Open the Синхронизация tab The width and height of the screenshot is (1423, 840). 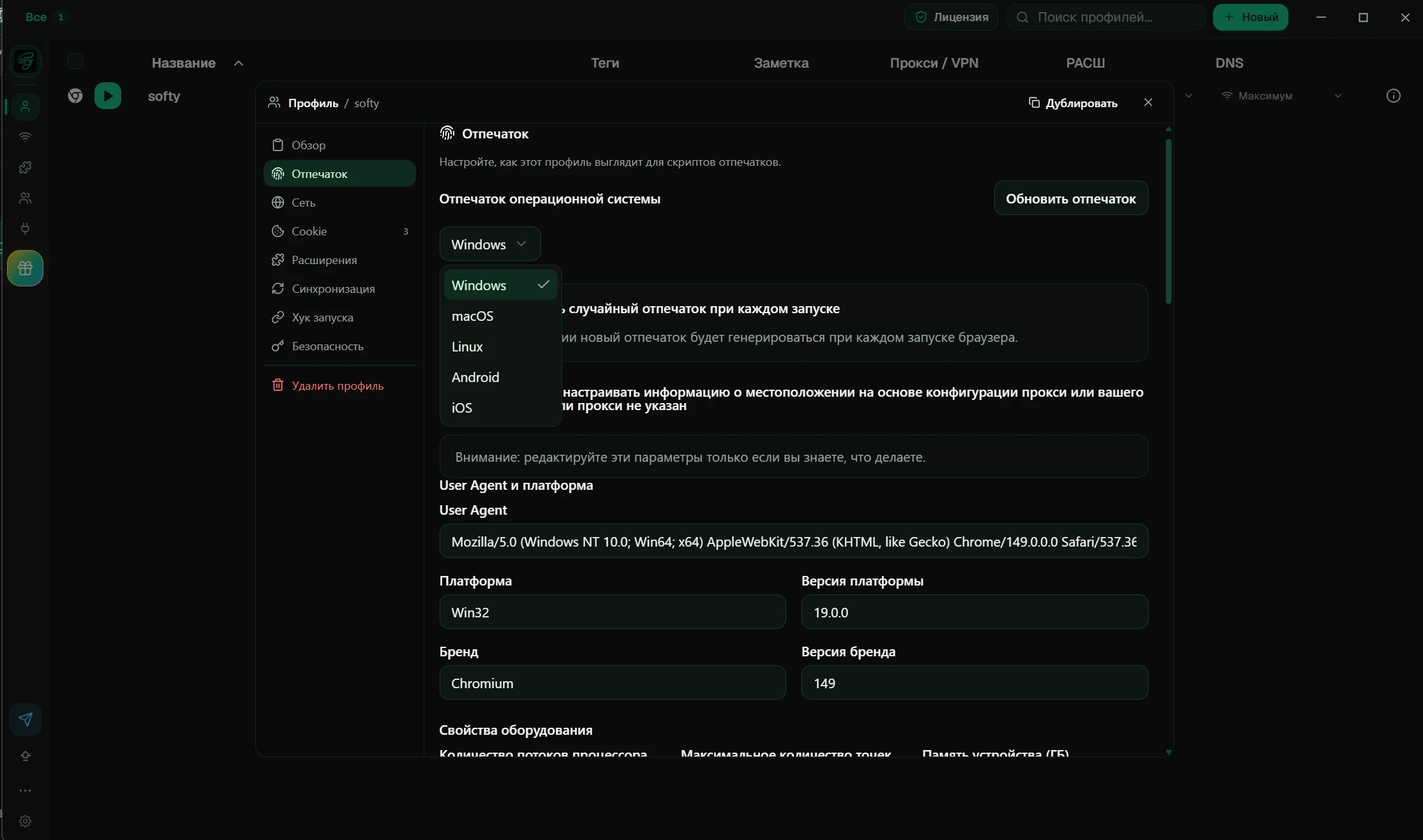339,288
